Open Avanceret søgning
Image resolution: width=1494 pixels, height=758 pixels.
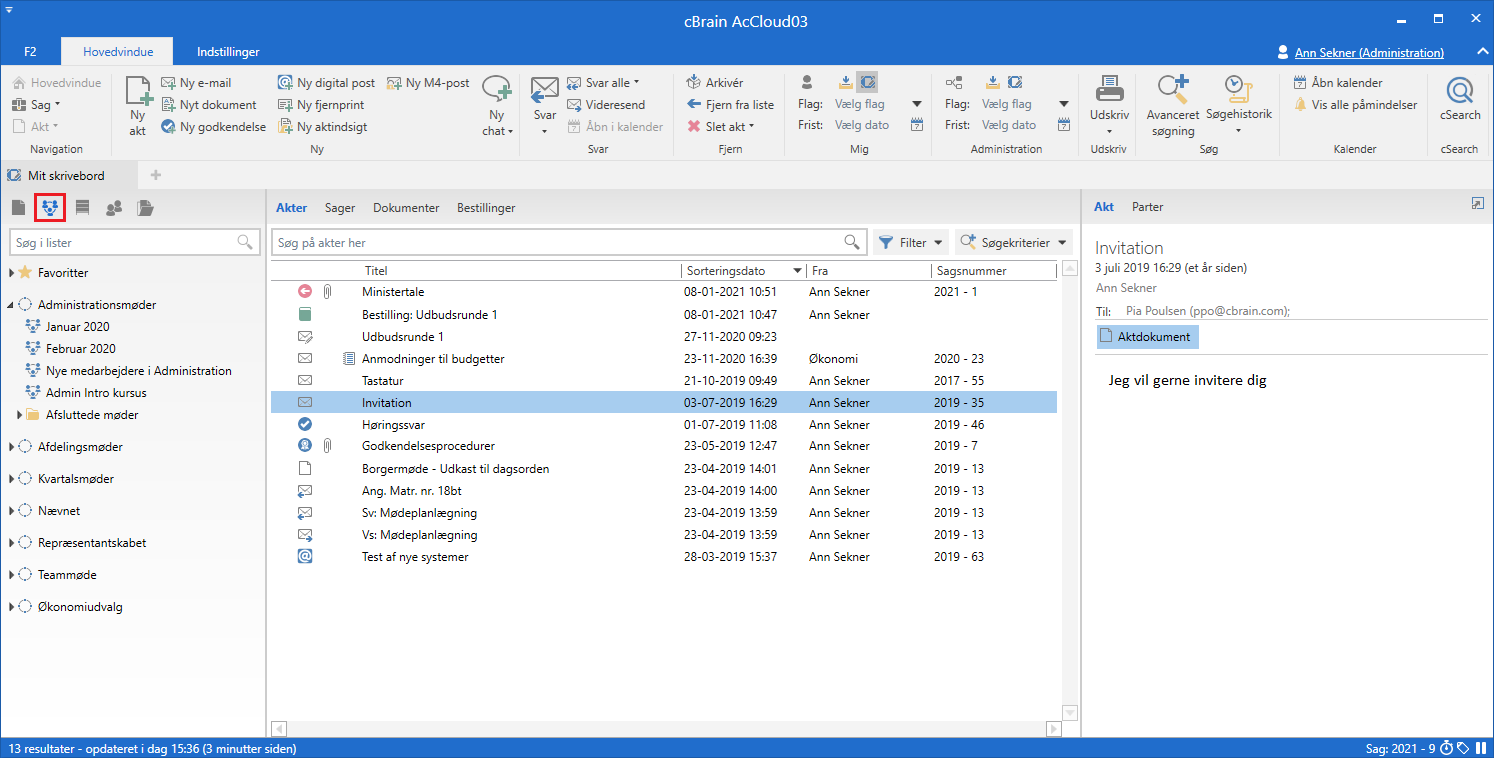click(1172, 105)
